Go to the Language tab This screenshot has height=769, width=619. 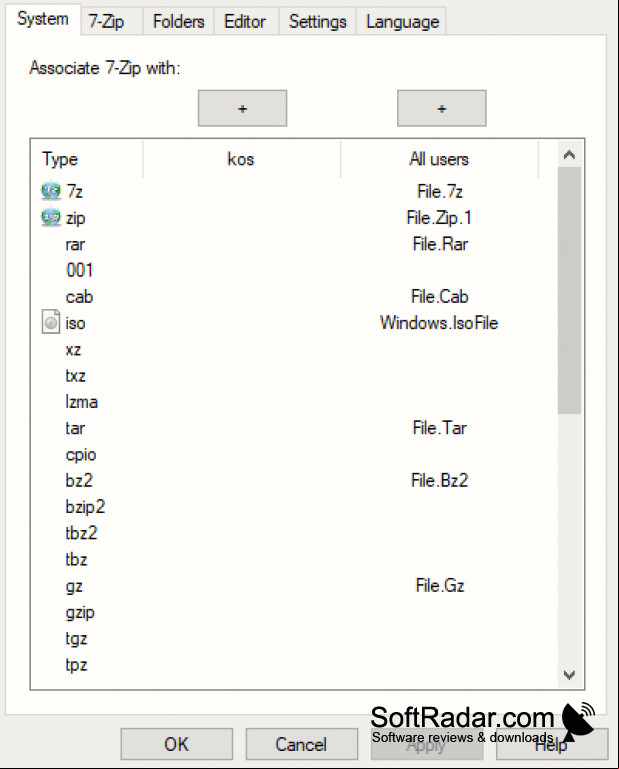tap(402, 22)
